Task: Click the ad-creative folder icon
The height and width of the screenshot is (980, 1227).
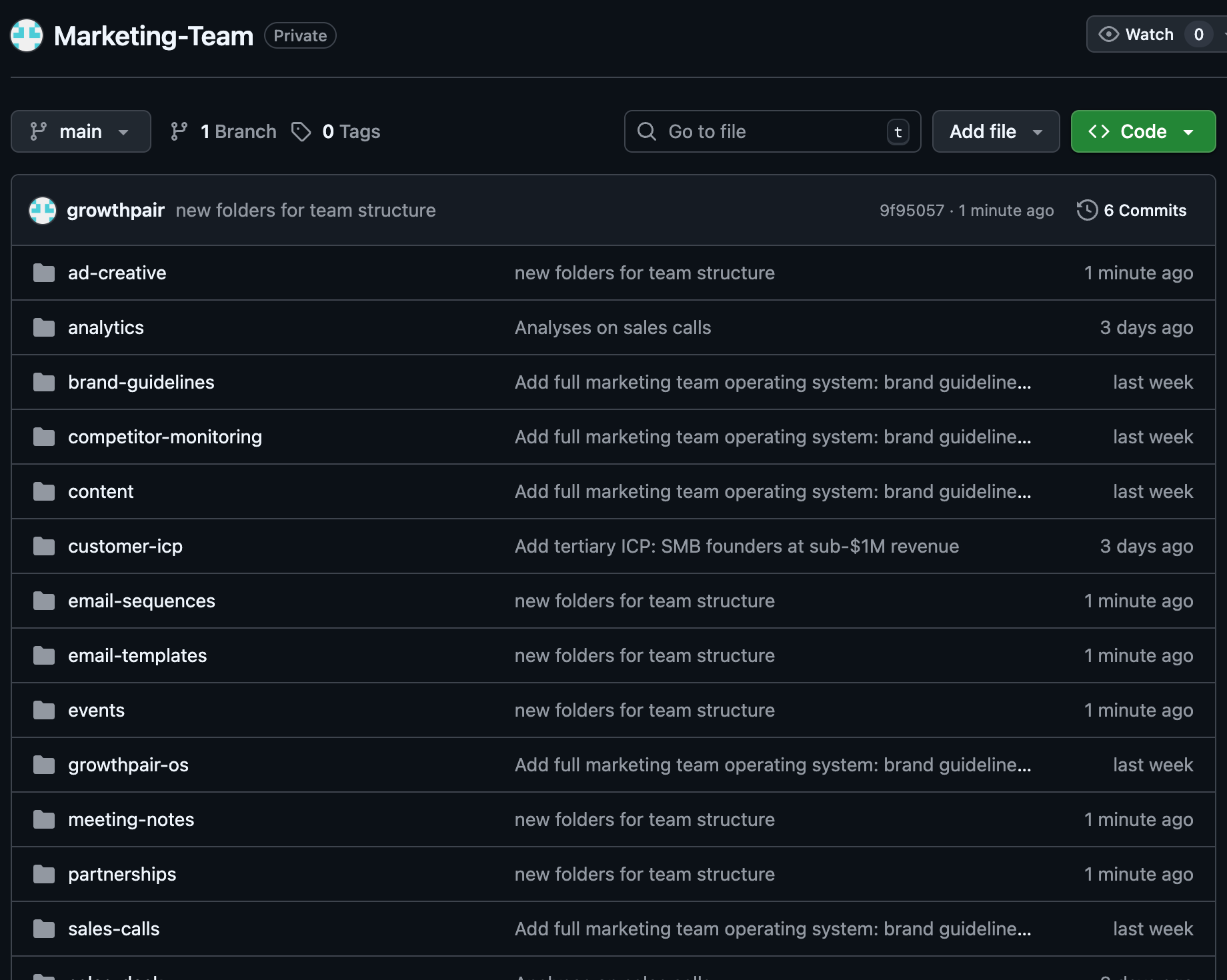Action: (x=44, y=273)
